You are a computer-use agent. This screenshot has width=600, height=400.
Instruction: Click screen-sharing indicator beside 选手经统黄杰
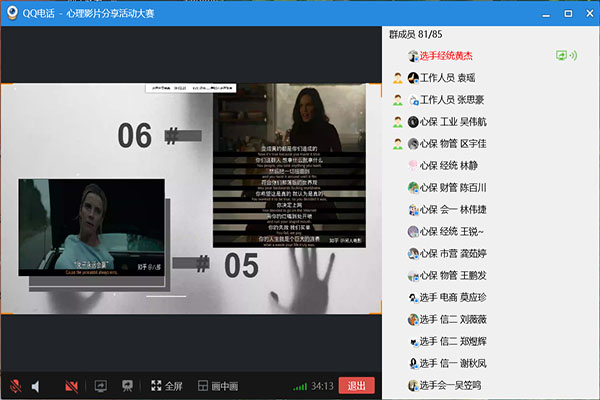click(x=561, y=56)
